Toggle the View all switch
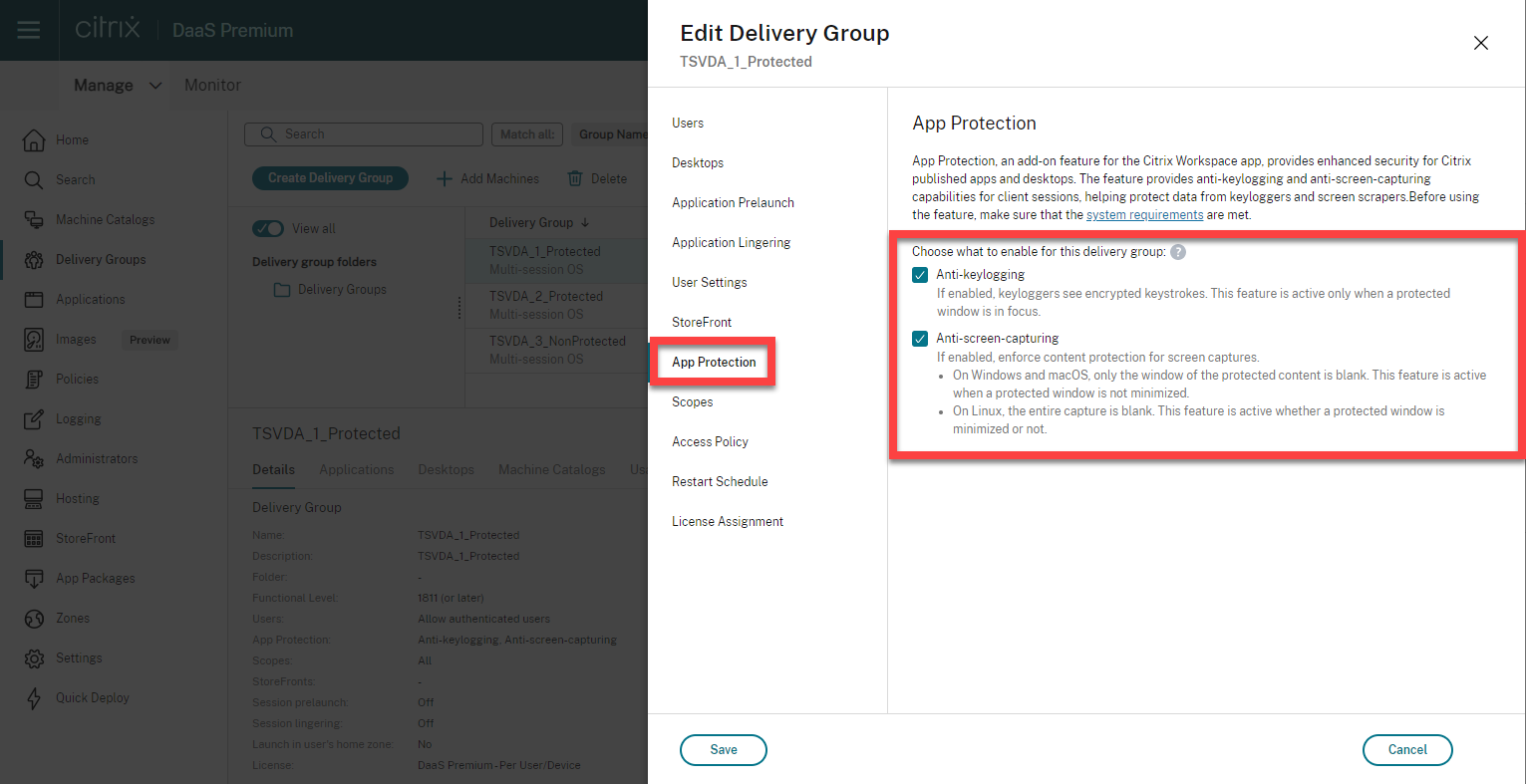The image size is (1526, 784). (x=268, y=228)
